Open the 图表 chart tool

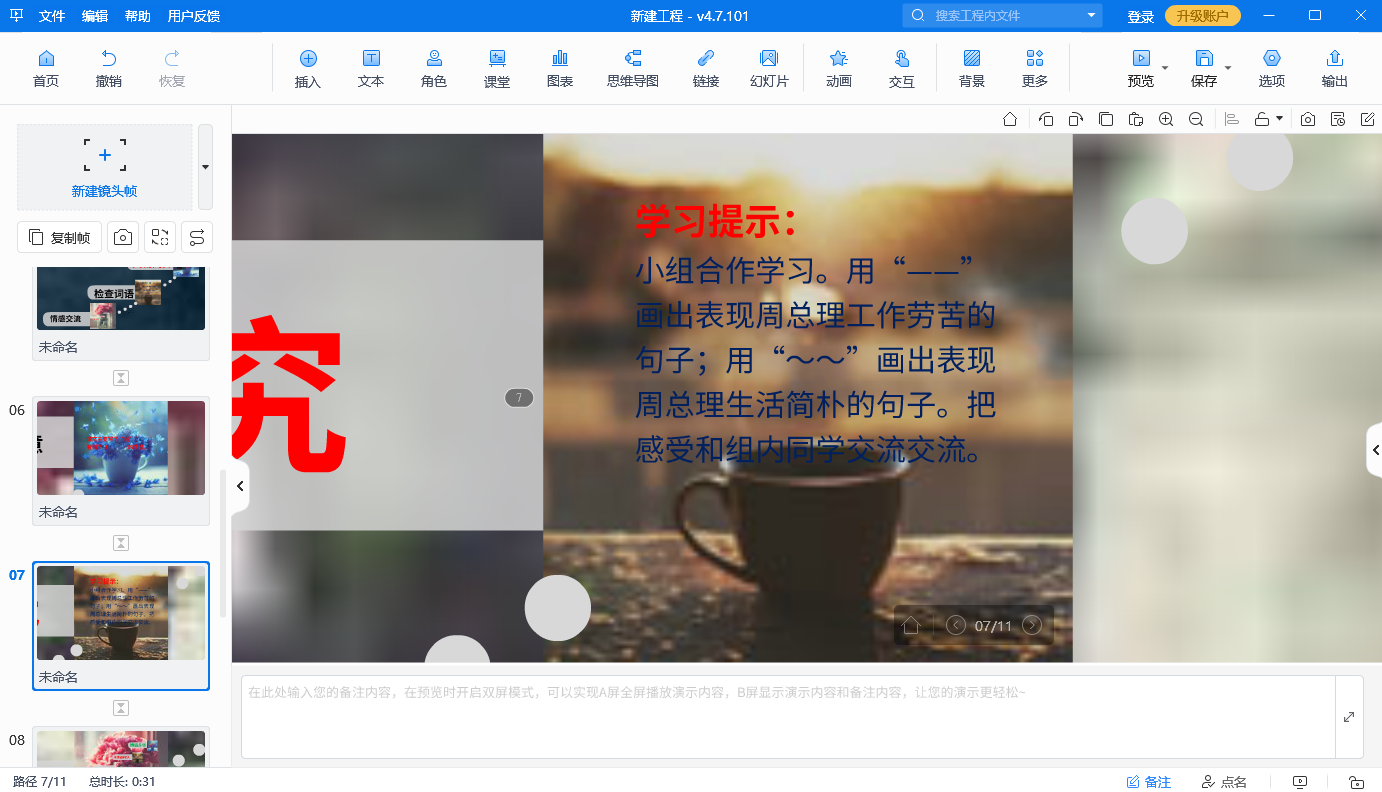click(x=560, y=68)
